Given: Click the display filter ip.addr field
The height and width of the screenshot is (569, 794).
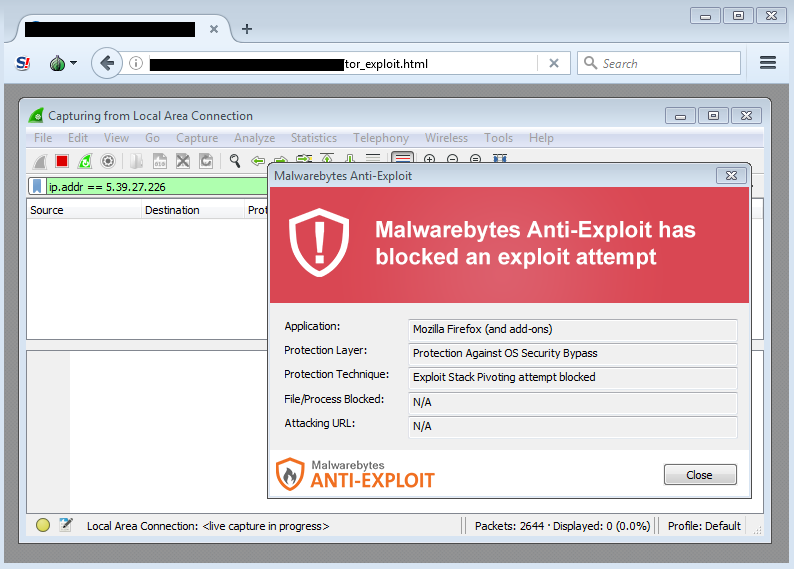Looking at the screenshot, I should click(x=157, y=187).
